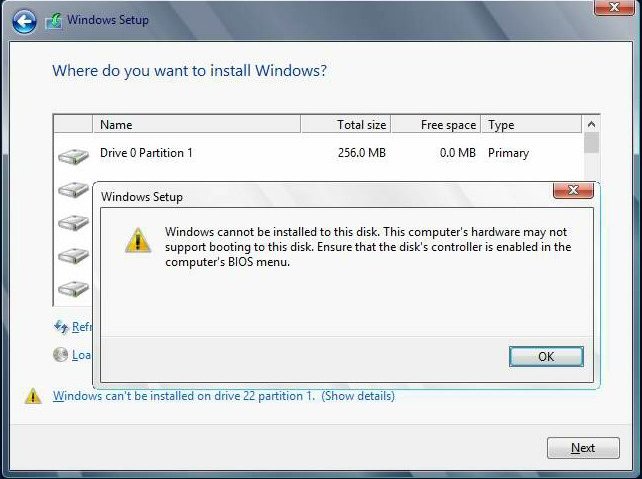Click the Load driver disc icon
This screenshot has width=642, height=479.
coord(61,355)
